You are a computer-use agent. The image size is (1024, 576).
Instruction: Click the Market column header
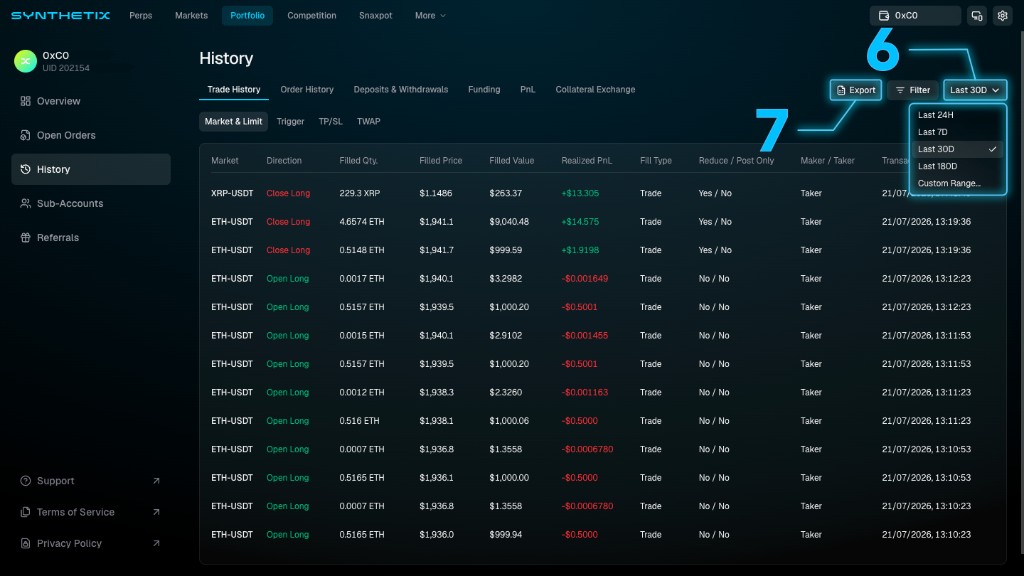[x=225, y=161]
